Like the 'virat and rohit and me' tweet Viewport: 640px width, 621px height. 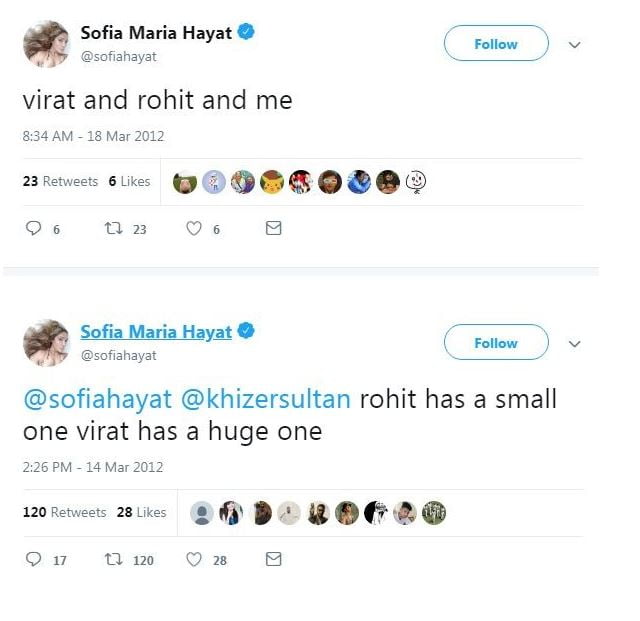[195, 229]
